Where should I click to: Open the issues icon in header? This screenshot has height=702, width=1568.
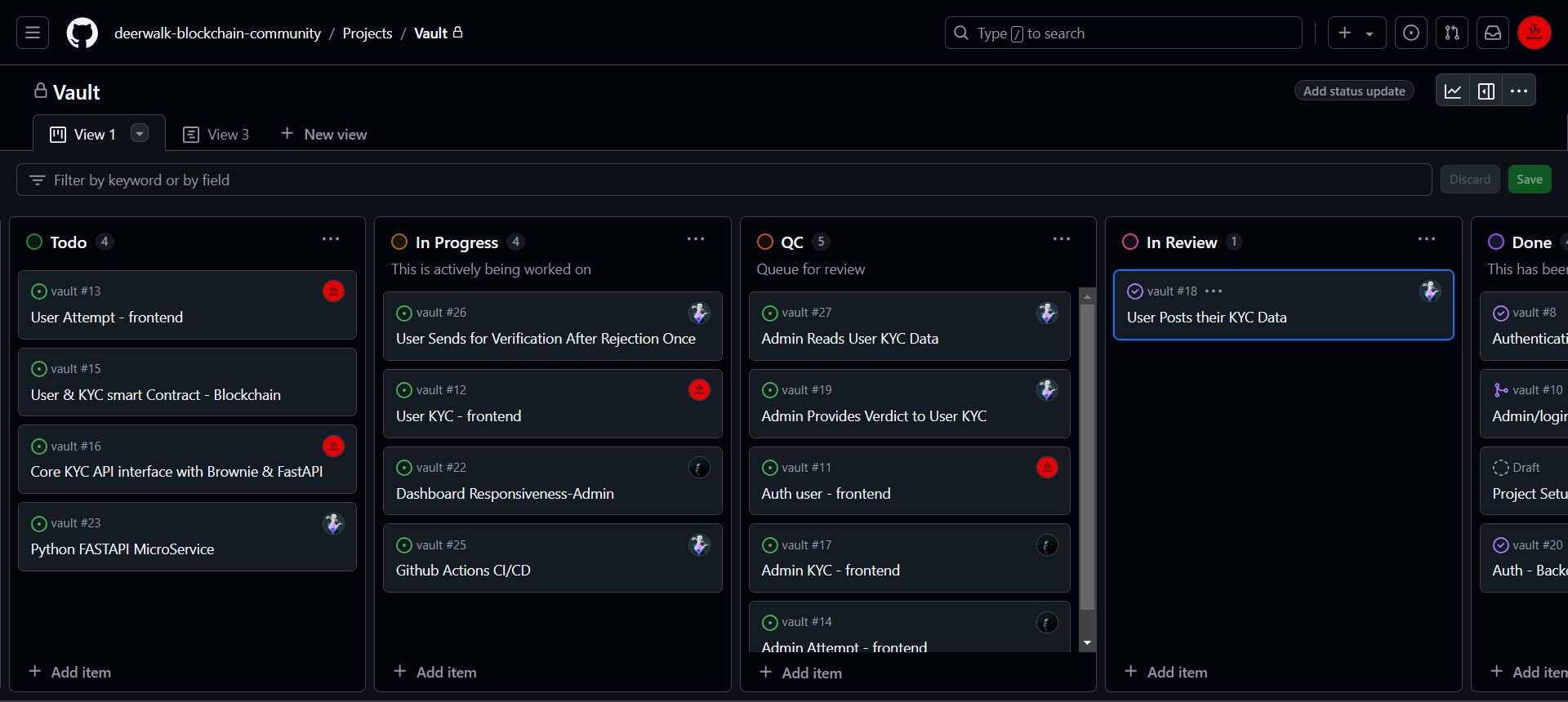pos(1410,33)
